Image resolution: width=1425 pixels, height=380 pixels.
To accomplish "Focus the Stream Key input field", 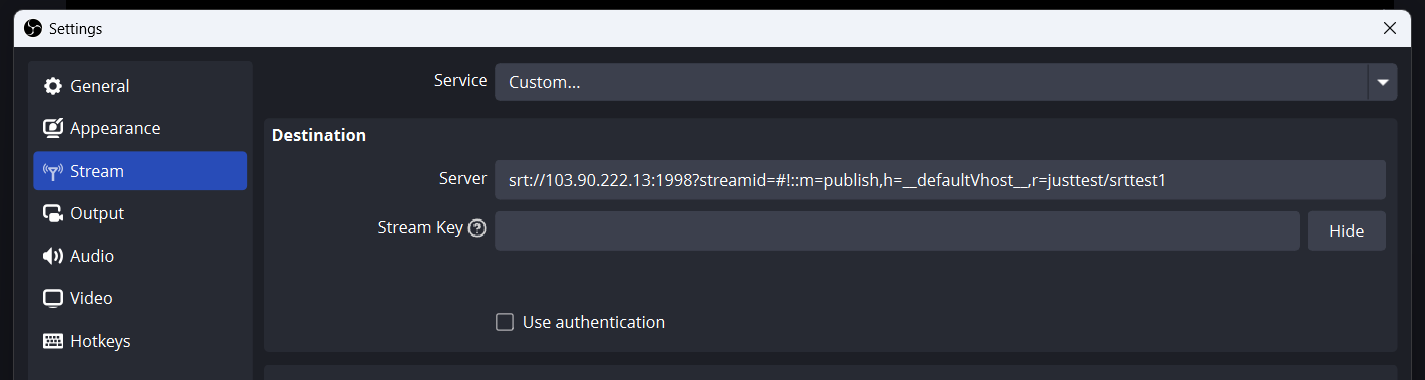I will click(x=897, y=231).
